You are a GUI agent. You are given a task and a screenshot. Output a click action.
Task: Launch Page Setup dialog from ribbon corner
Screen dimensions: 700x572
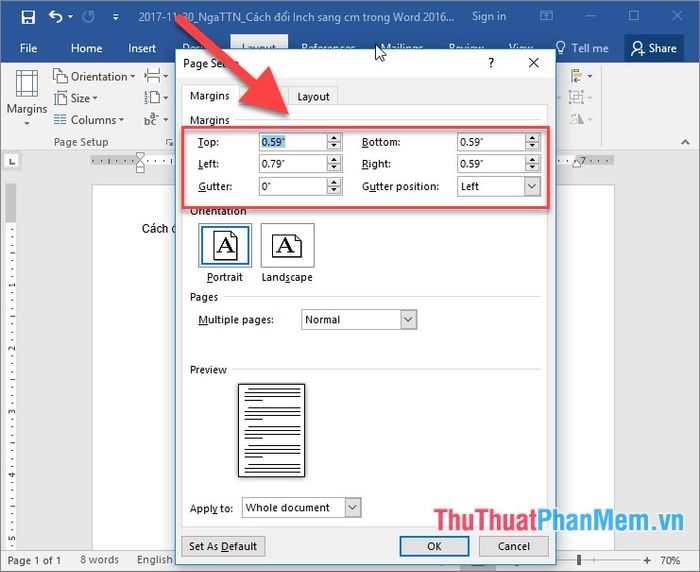point(169,142)
